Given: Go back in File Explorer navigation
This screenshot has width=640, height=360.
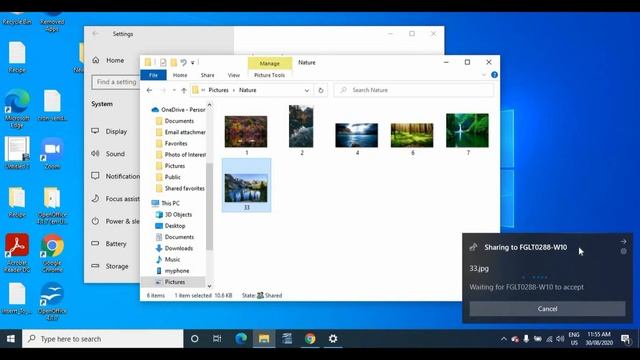Looking at the screenshot, I should pyautogui.click(x=149, y=90).
